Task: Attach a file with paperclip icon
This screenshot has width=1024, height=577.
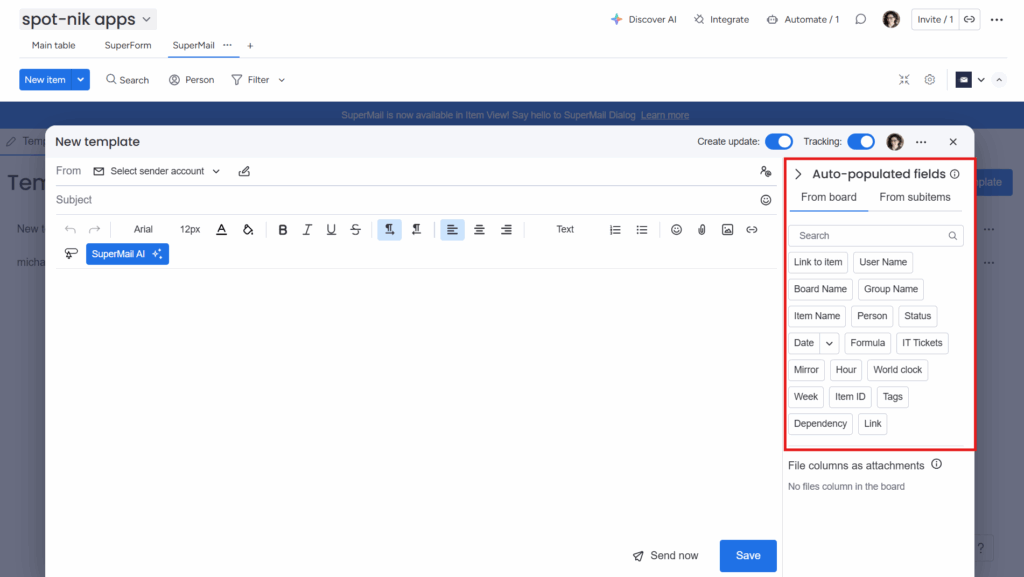Action: 701,230
